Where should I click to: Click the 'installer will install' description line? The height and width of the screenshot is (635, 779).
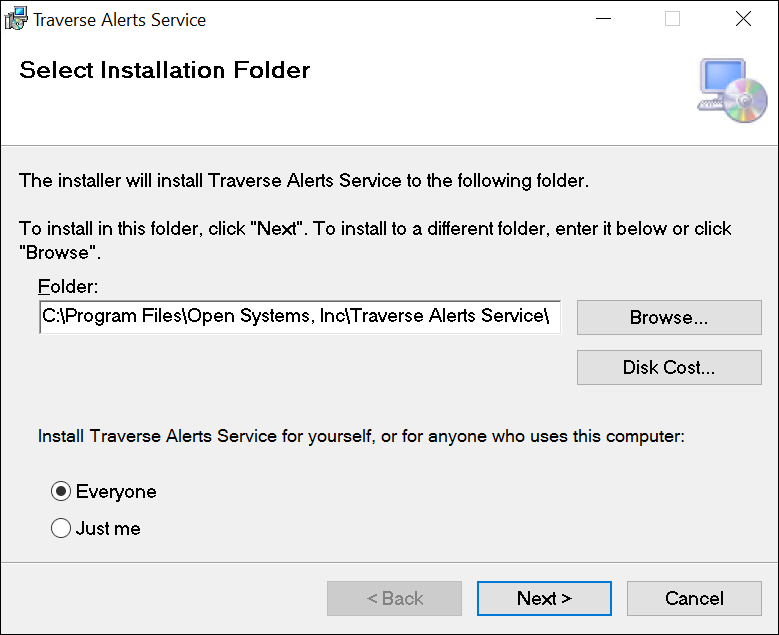(x=304, y=181)
